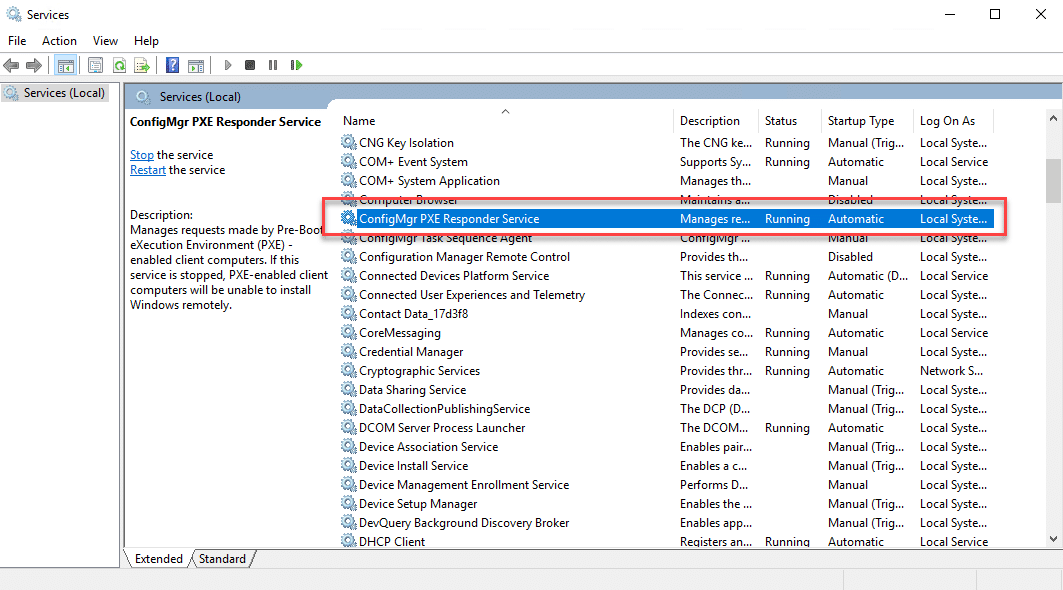The width and height of the screenshot is (1063, 590).
Task: Click the gear icon of DHCP Client
Action: point(348,540)
